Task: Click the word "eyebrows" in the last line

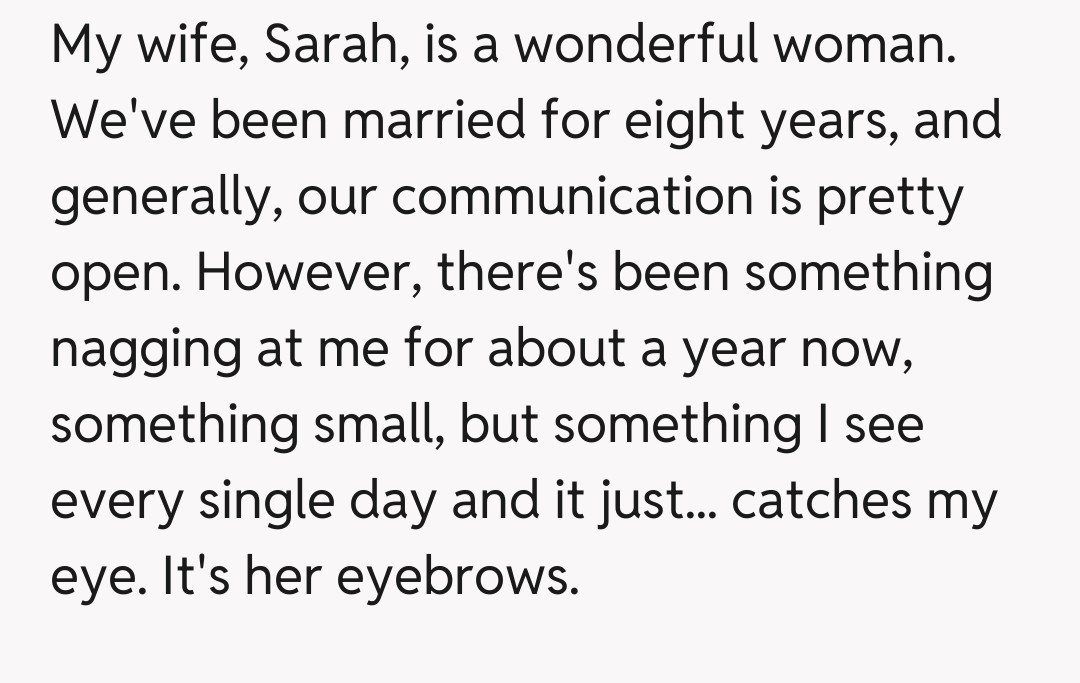Action: [456, 578]
